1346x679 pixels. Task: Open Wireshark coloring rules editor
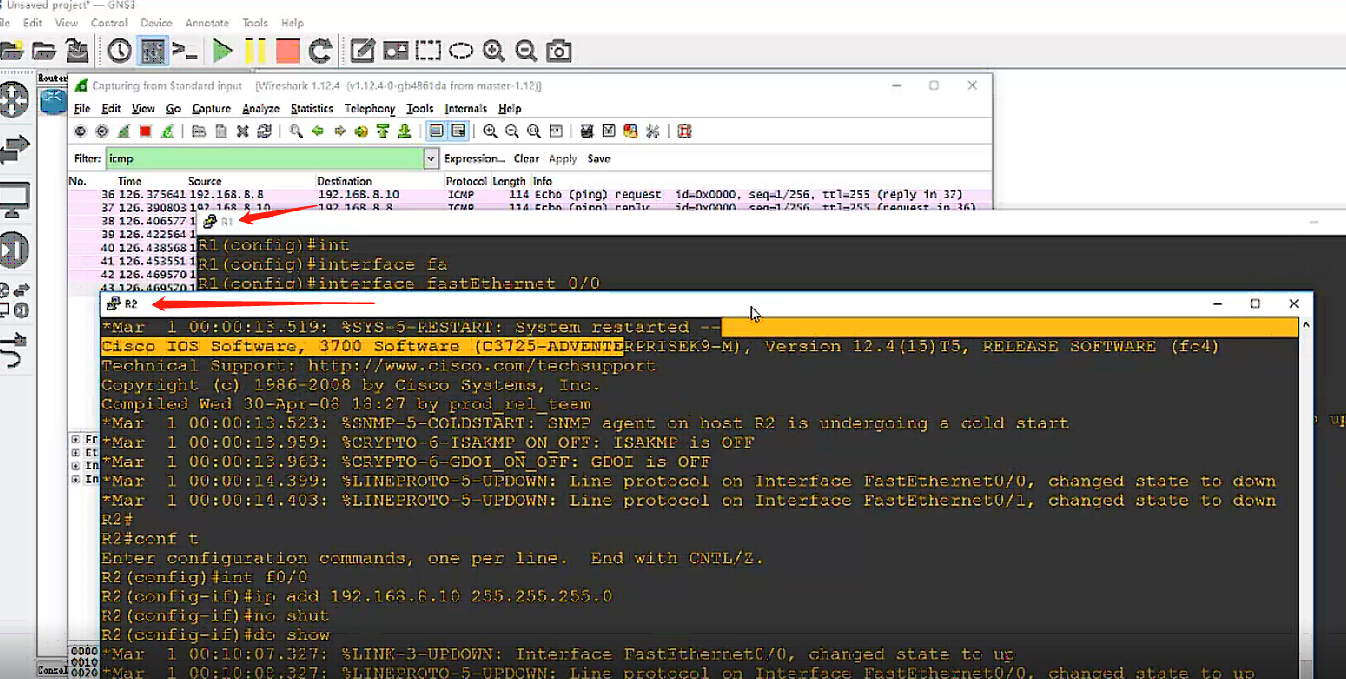pos(631,131)
